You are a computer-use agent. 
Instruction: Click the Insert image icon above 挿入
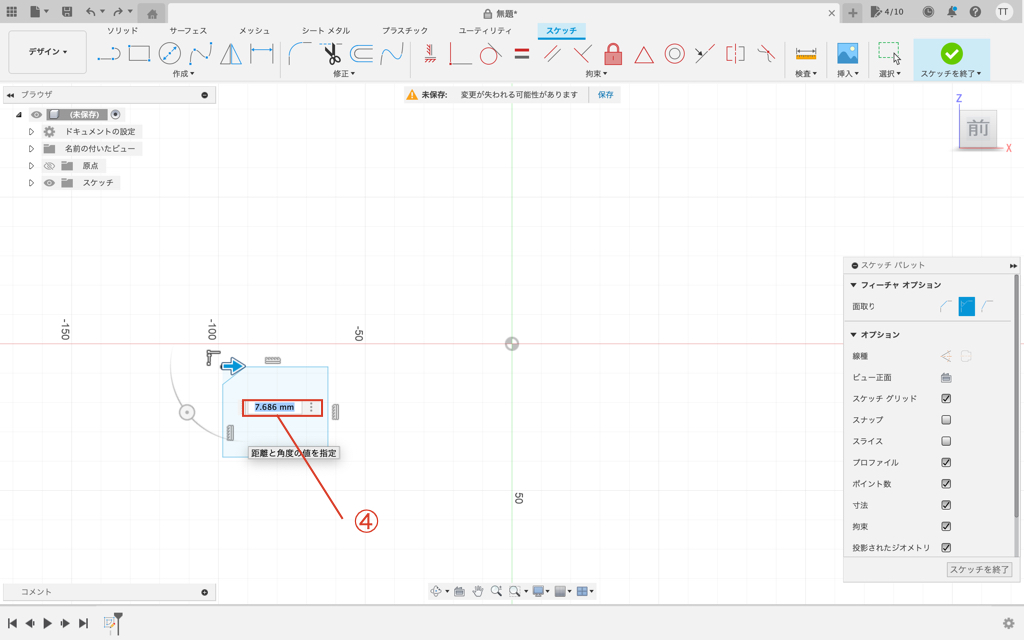[x=848, y=54]
